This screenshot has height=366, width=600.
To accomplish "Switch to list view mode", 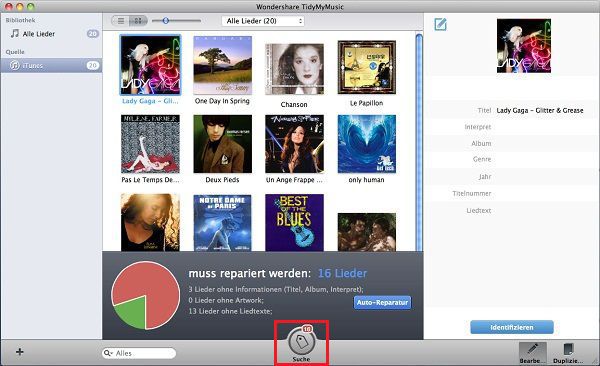I will [x=121, y=21].
